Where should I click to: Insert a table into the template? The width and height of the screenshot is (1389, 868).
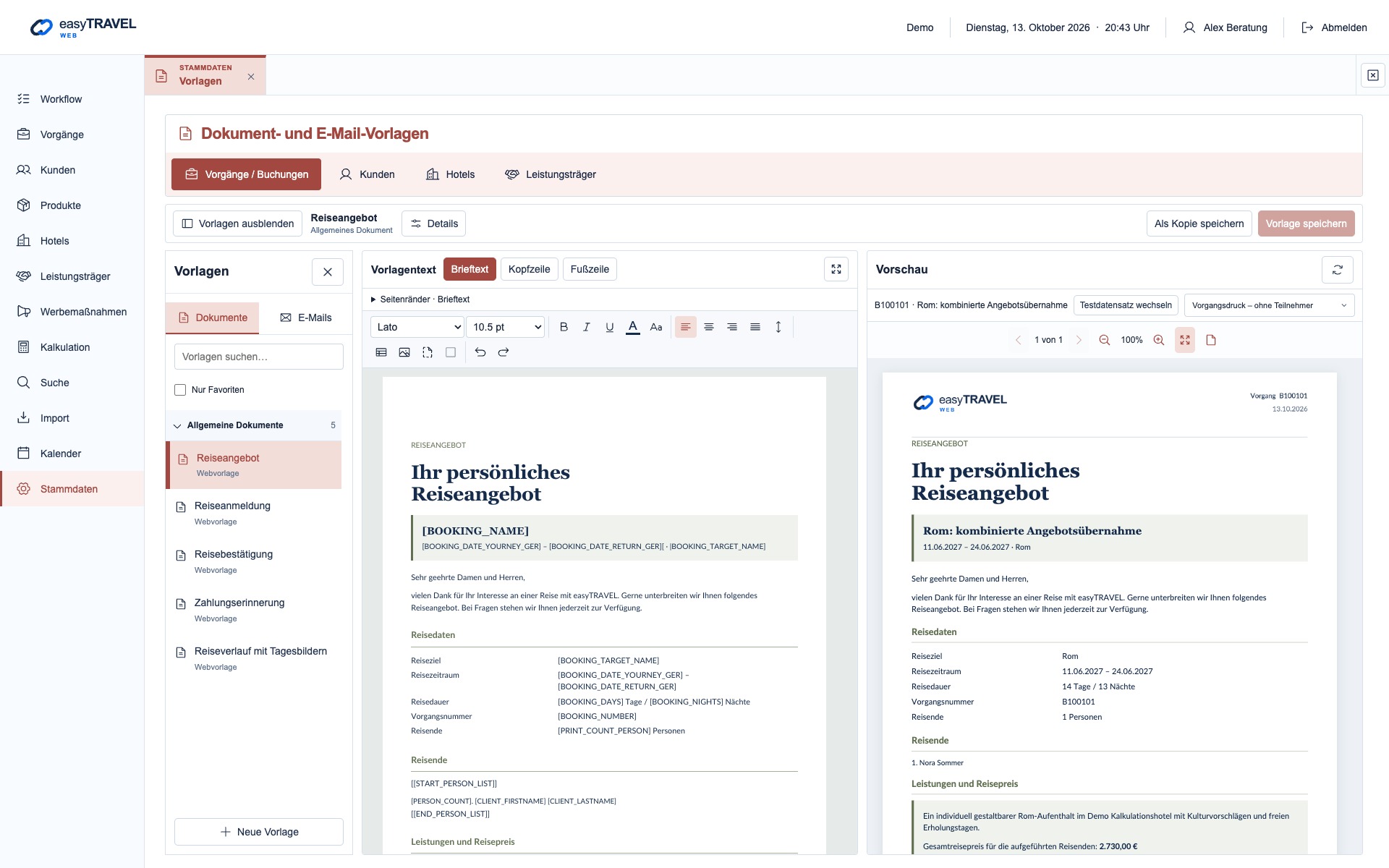point(381,352)
